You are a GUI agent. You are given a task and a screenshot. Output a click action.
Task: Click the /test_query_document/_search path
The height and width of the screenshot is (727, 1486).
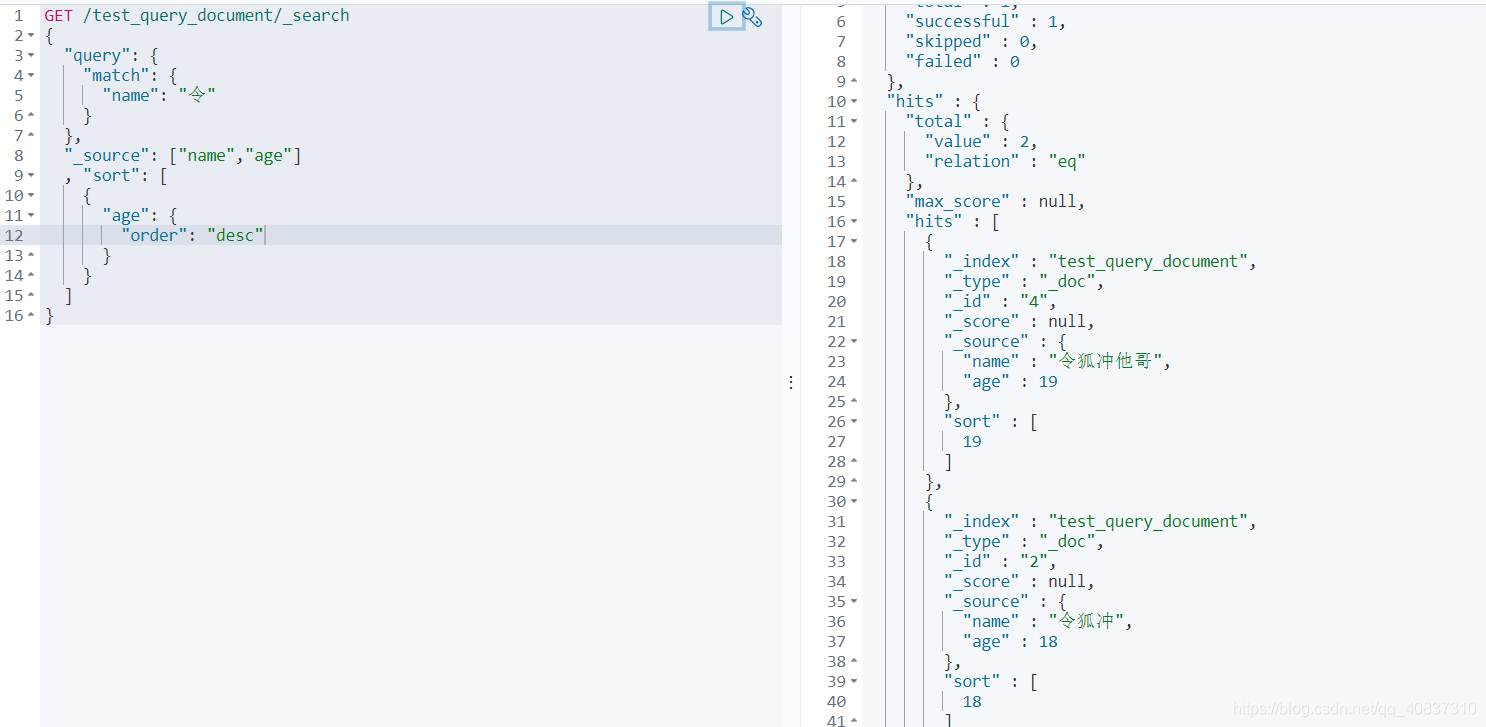(x=216, y=16)
